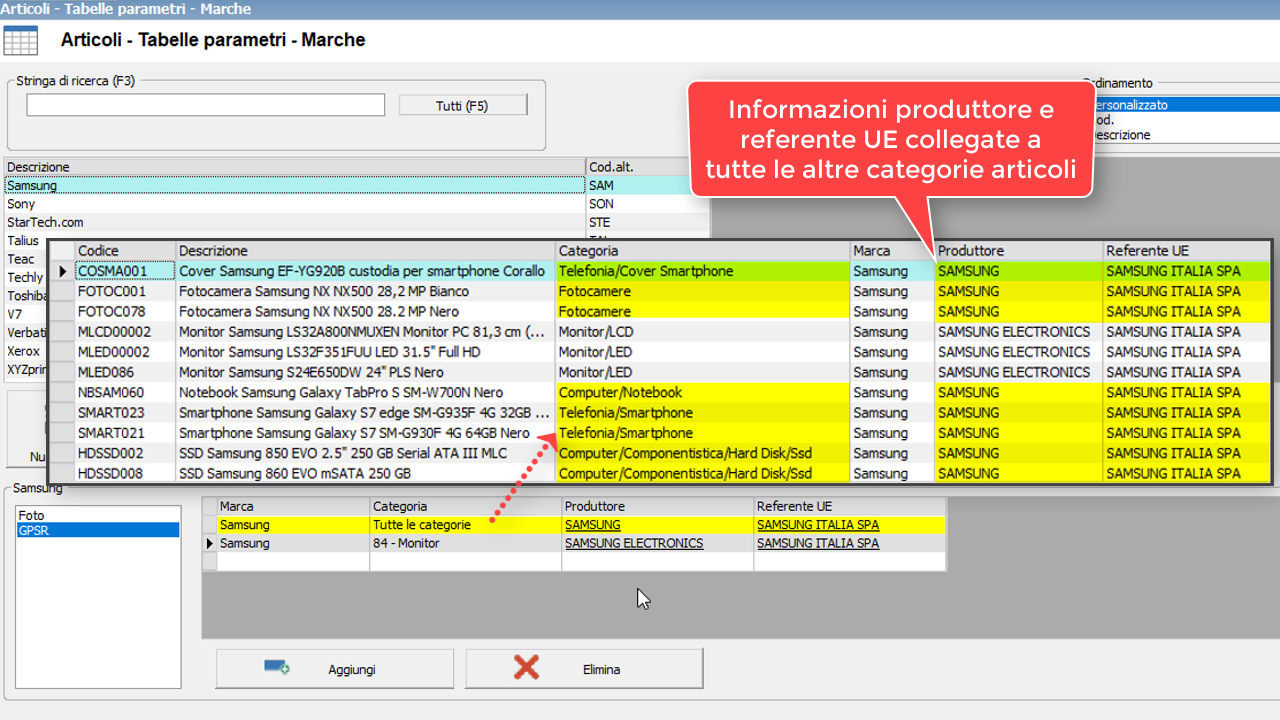Image resolution: width=1280 pixels, height=720 pixels.
Task: Open SAMSUNG ITALIA SPA link in 84 - Monitor row
Action: (x=818, y=543)
